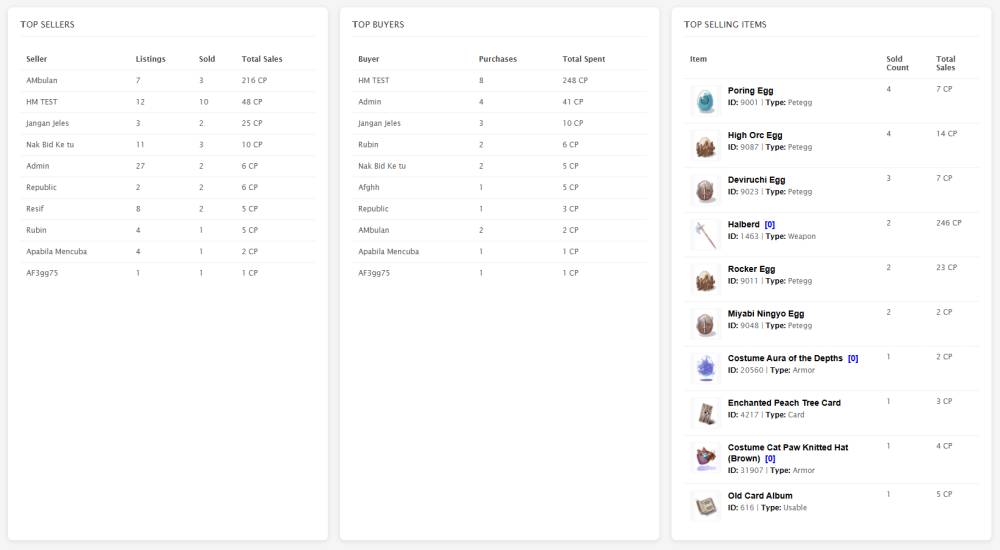Select AF3gg75 in Top Sellers table
This screenshot has width=1000, height=550.
click(42, 272)
